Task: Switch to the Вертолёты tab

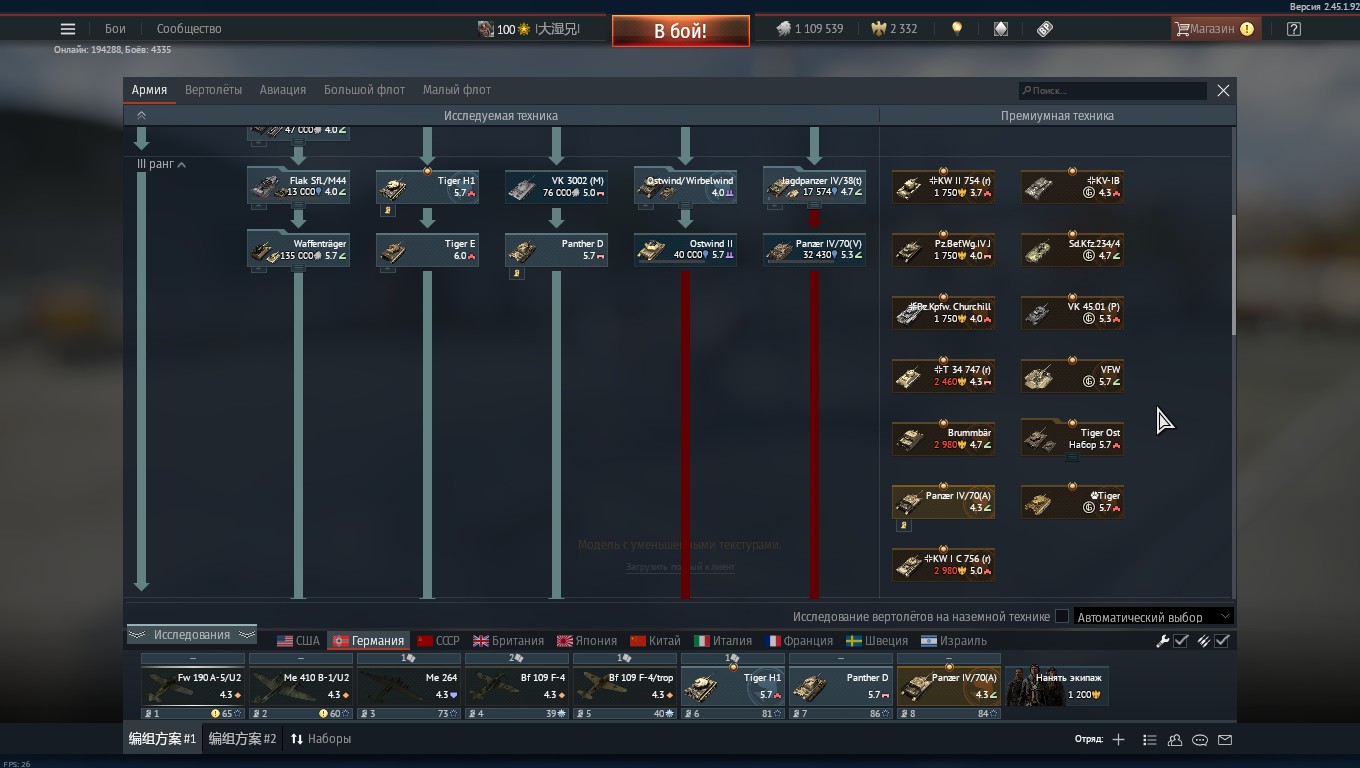Action: pos(213,90)
